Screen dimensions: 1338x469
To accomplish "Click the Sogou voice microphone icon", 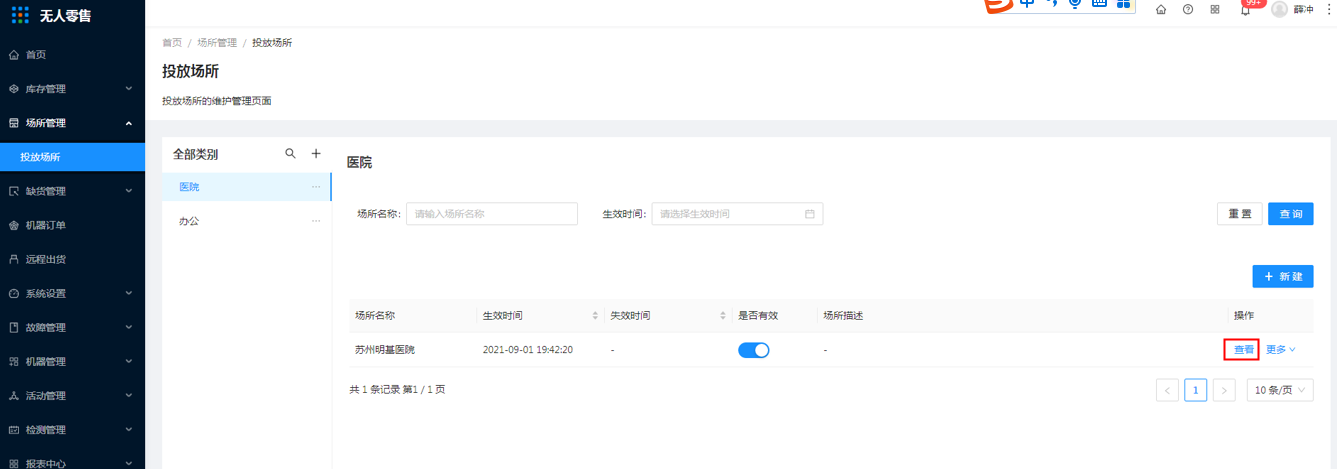I will (1075, 4).
